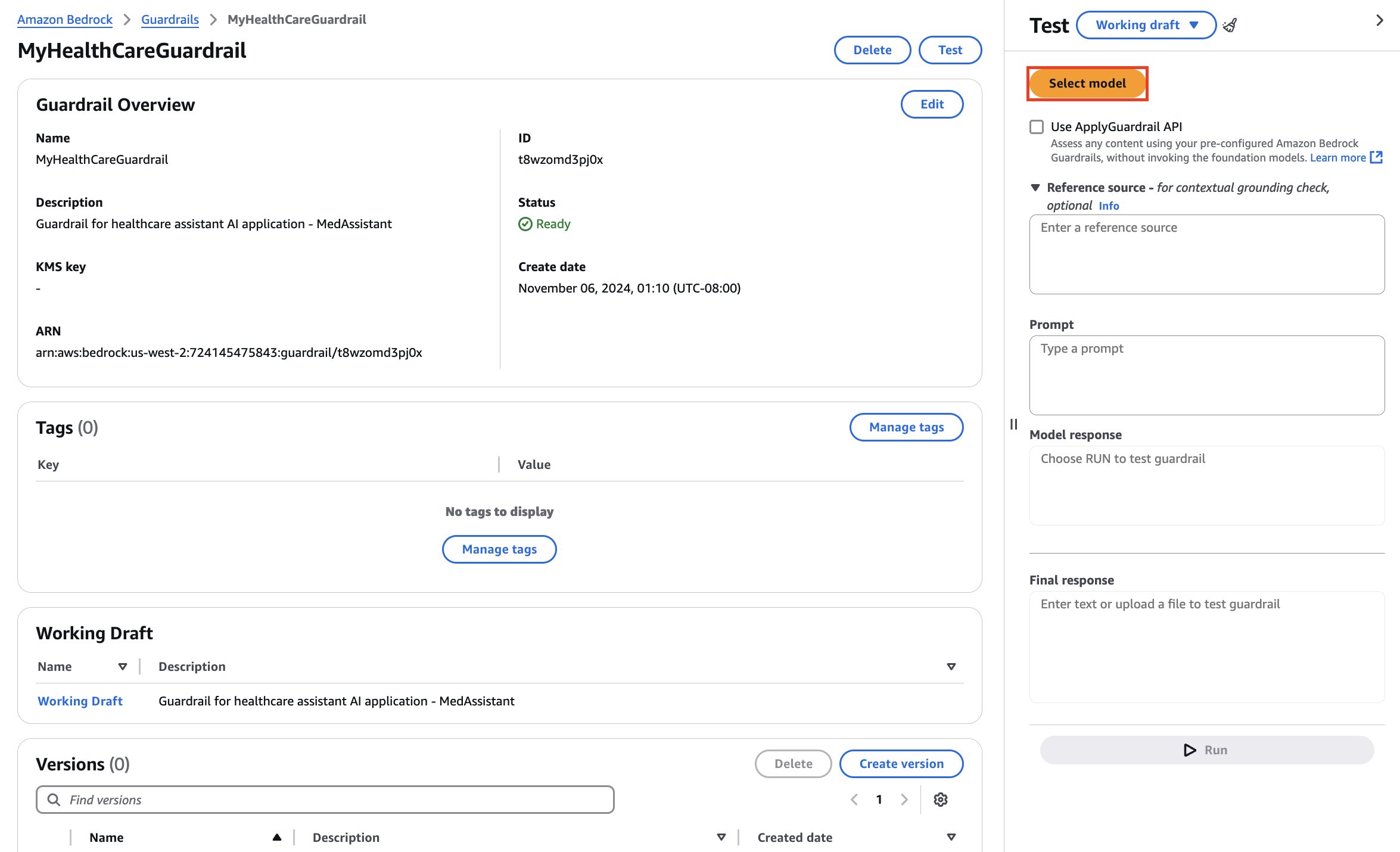Open the Learn more external link icon
1400x852 pixels.
click(1376, 157)
